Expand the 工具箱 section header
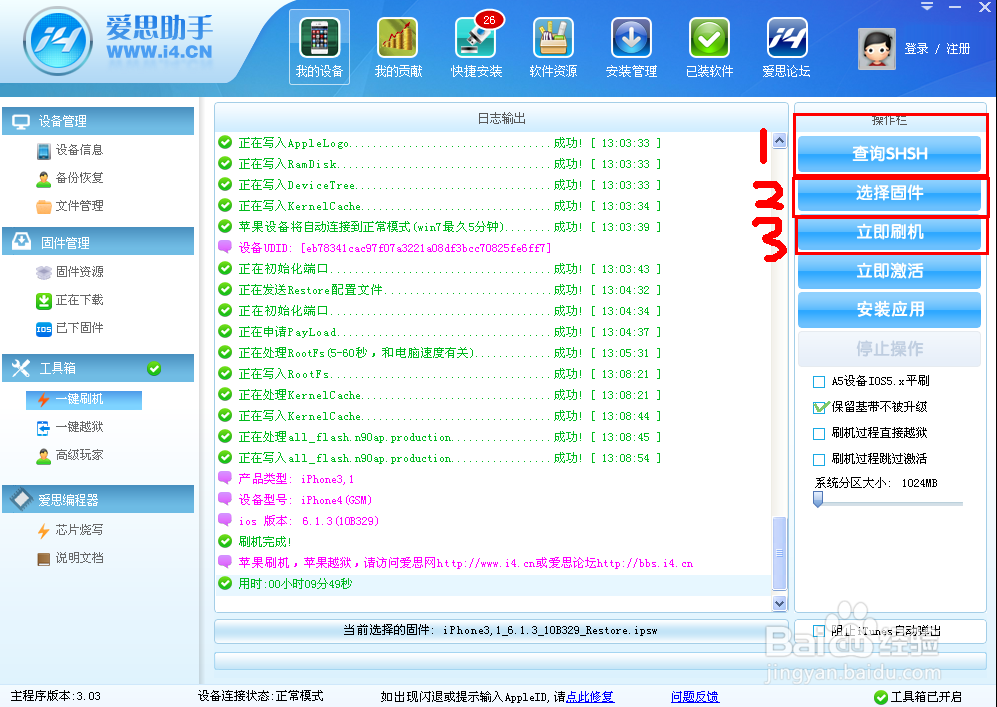 pos(97,367)
